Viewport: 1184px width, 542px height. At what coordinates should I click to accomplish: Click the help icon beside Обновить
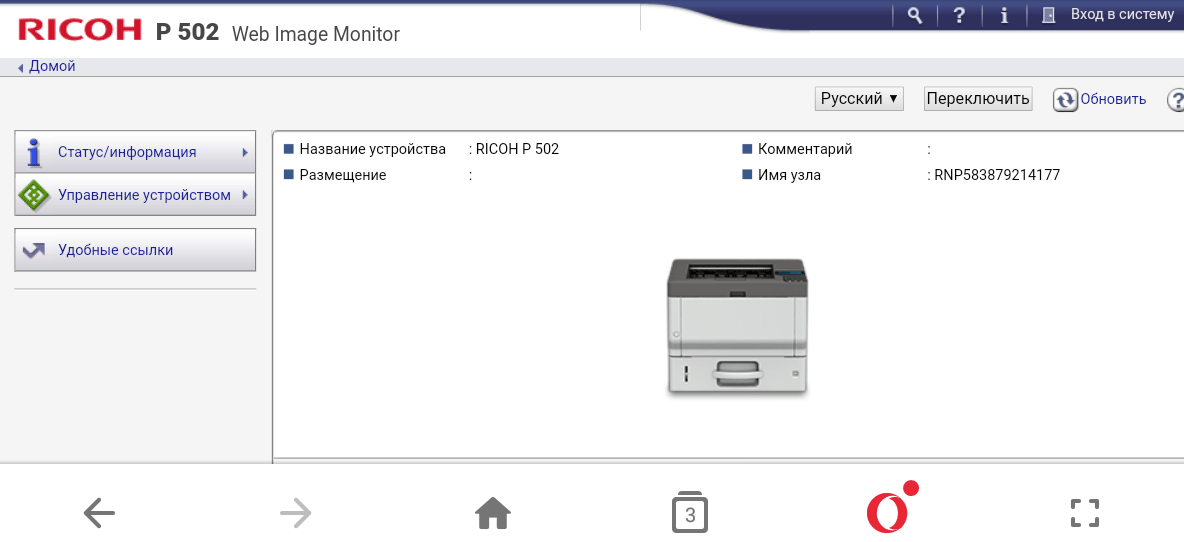click(1176, 100)
